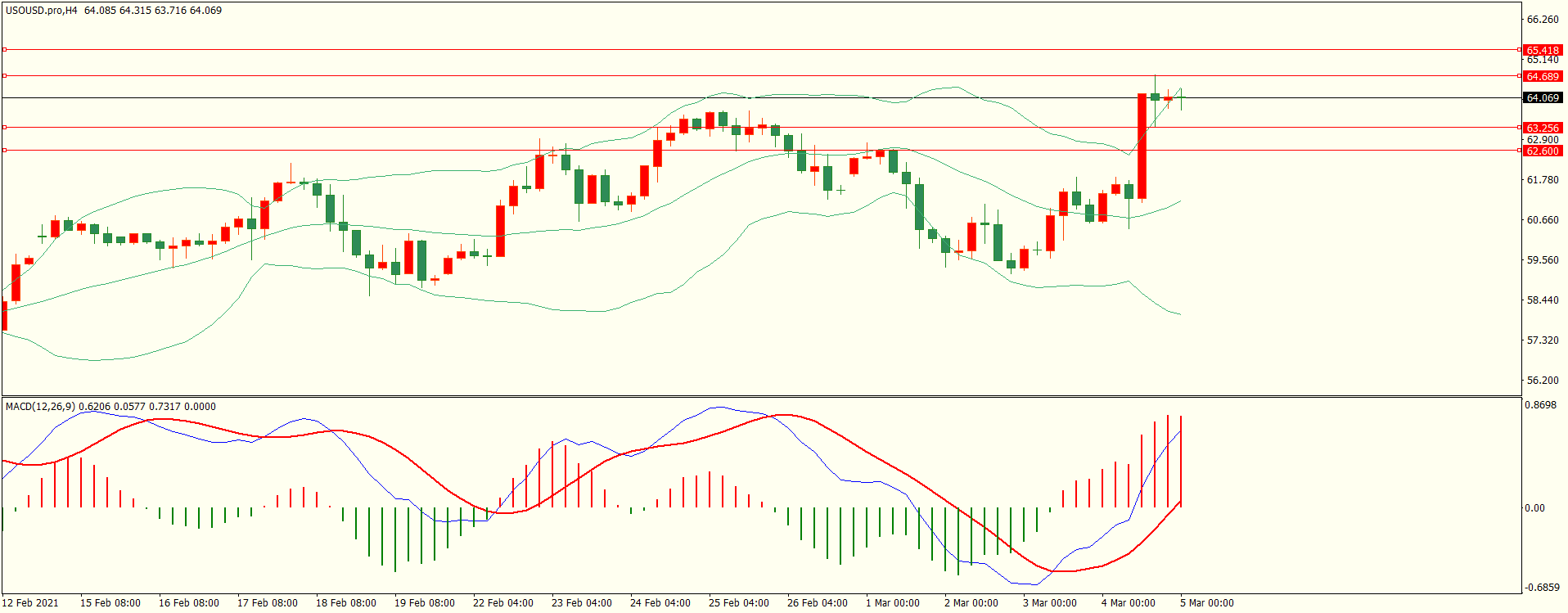Click the 66.260 price scale value
Image resolution: width=1568 pixels, height=613 pixels.
1543,20
